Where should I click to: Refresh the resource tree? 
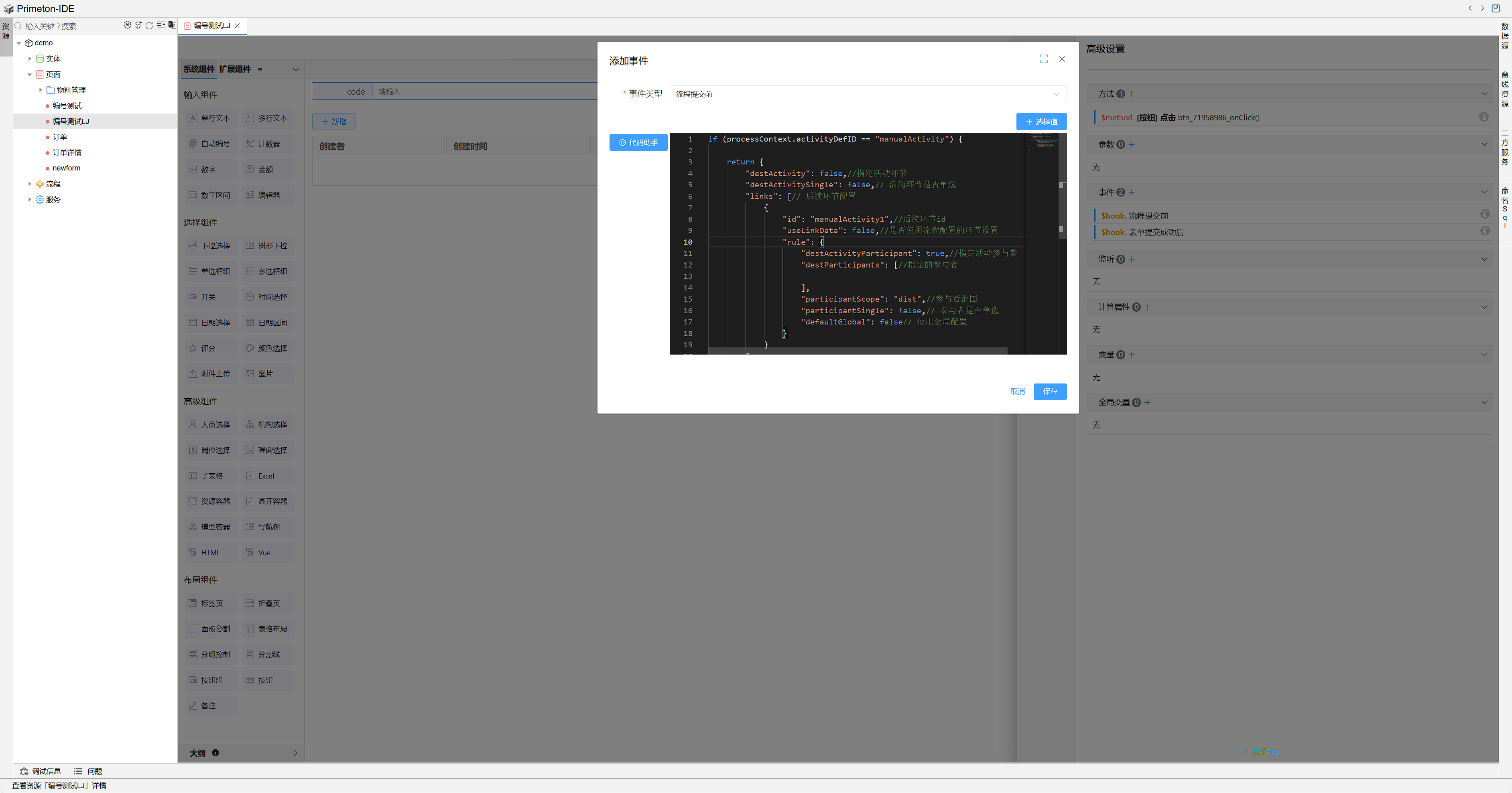pyautogui.click(x=149, y=25)
